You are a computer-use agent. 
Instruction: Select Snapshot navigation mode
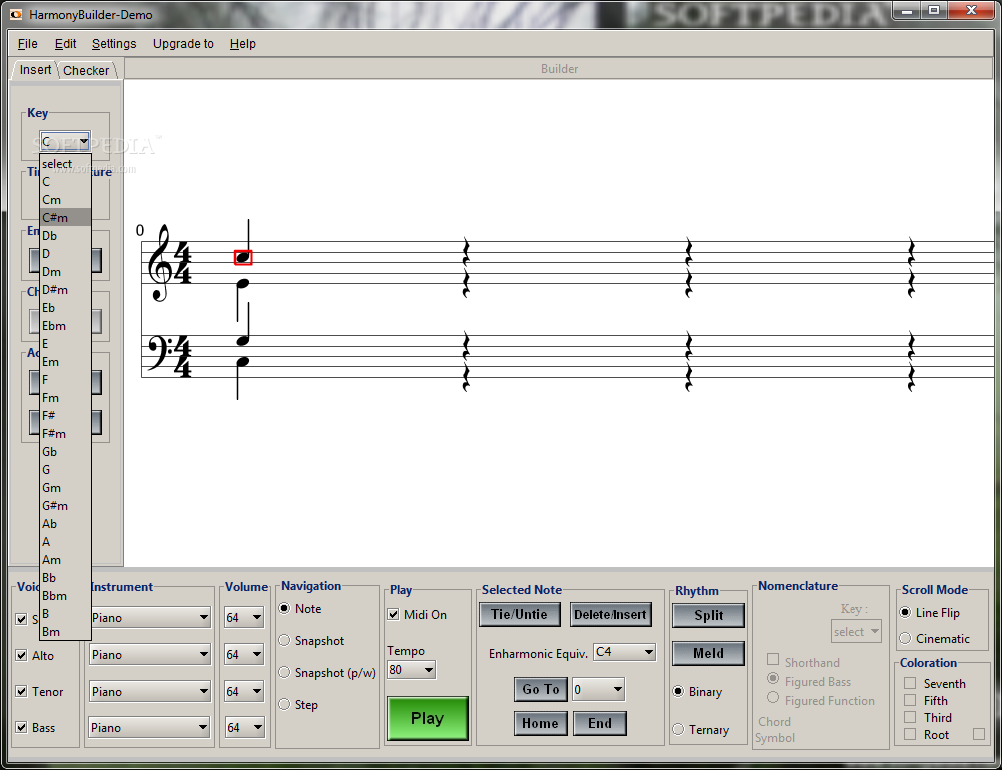[x=285, y=640]
